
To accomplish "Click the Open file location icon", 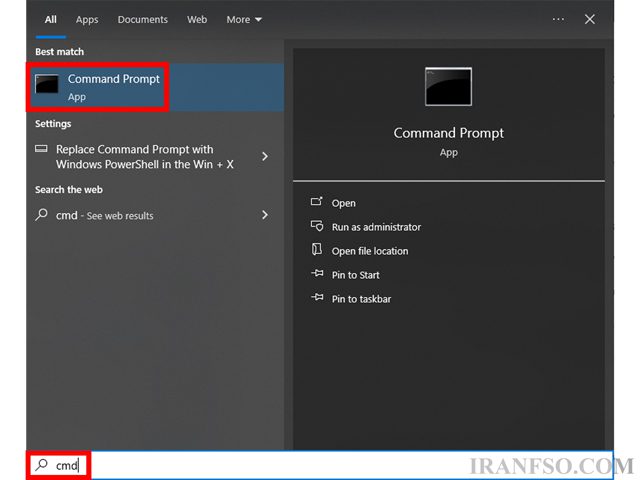I will [317, 249].
